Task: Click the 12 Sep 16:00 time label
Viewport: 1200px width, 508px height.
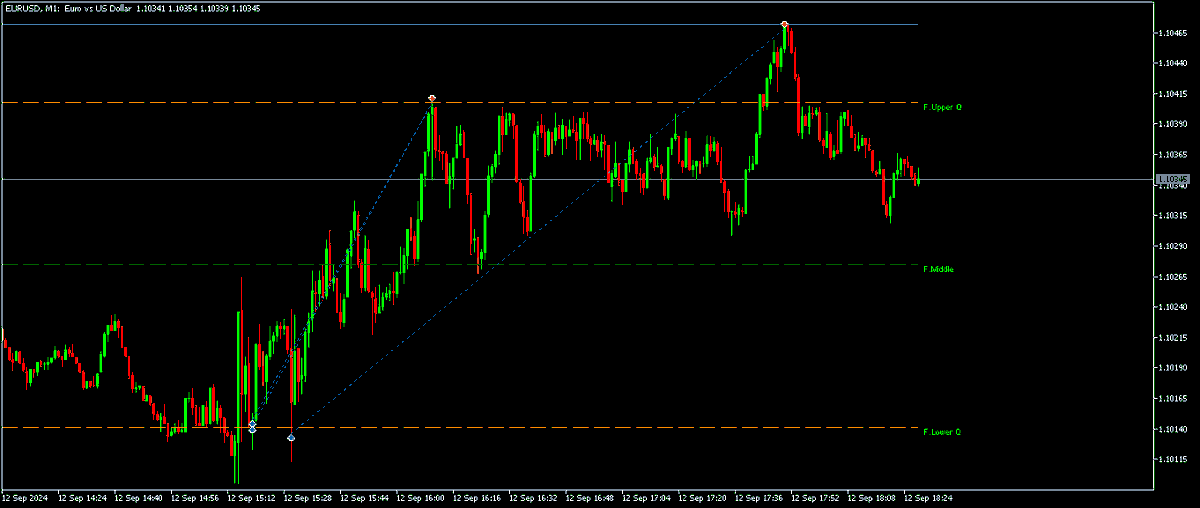Action: tap(422, 497)
